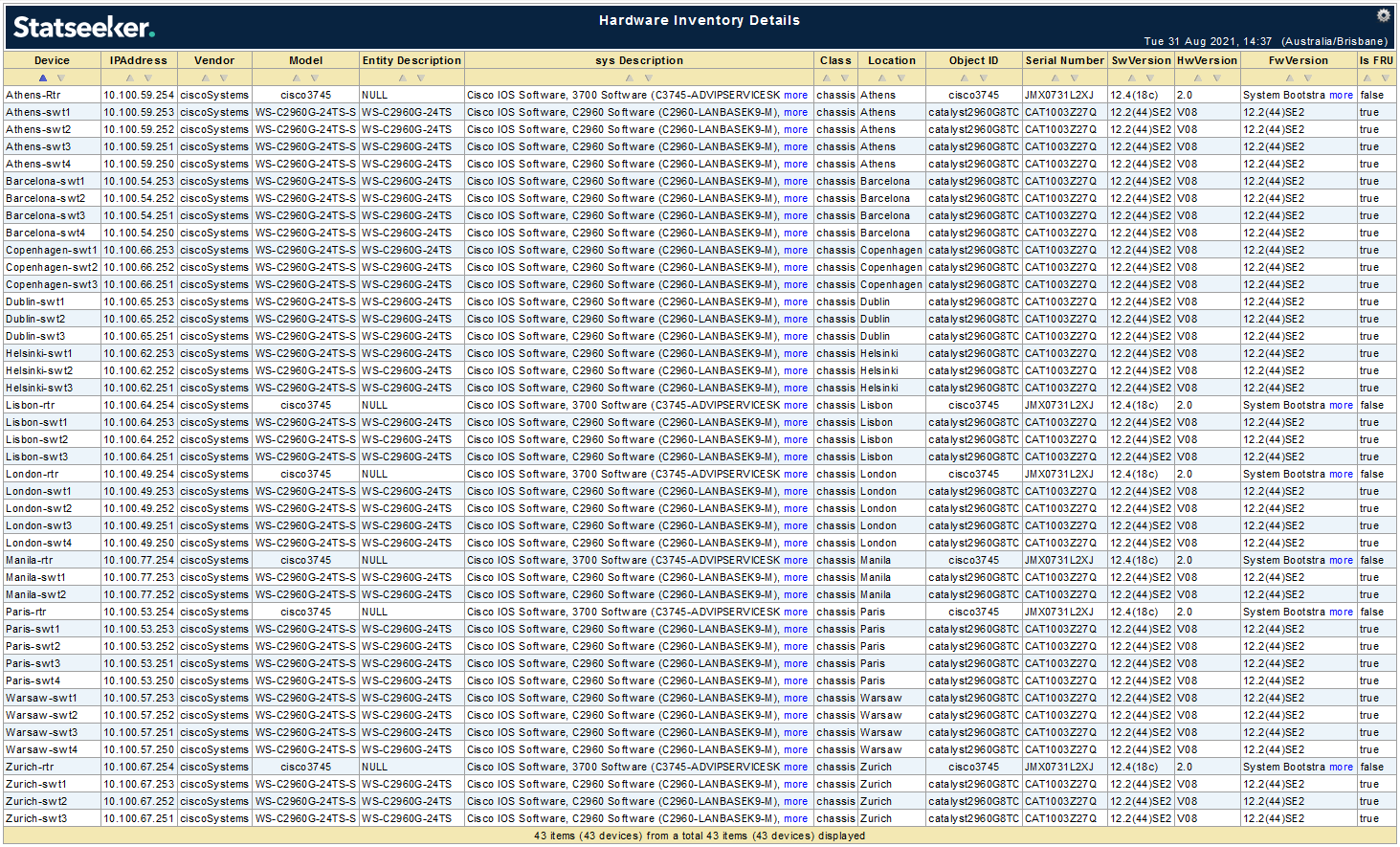Show more sys Description for Barcelona-swt1

[x=795, y=181]
